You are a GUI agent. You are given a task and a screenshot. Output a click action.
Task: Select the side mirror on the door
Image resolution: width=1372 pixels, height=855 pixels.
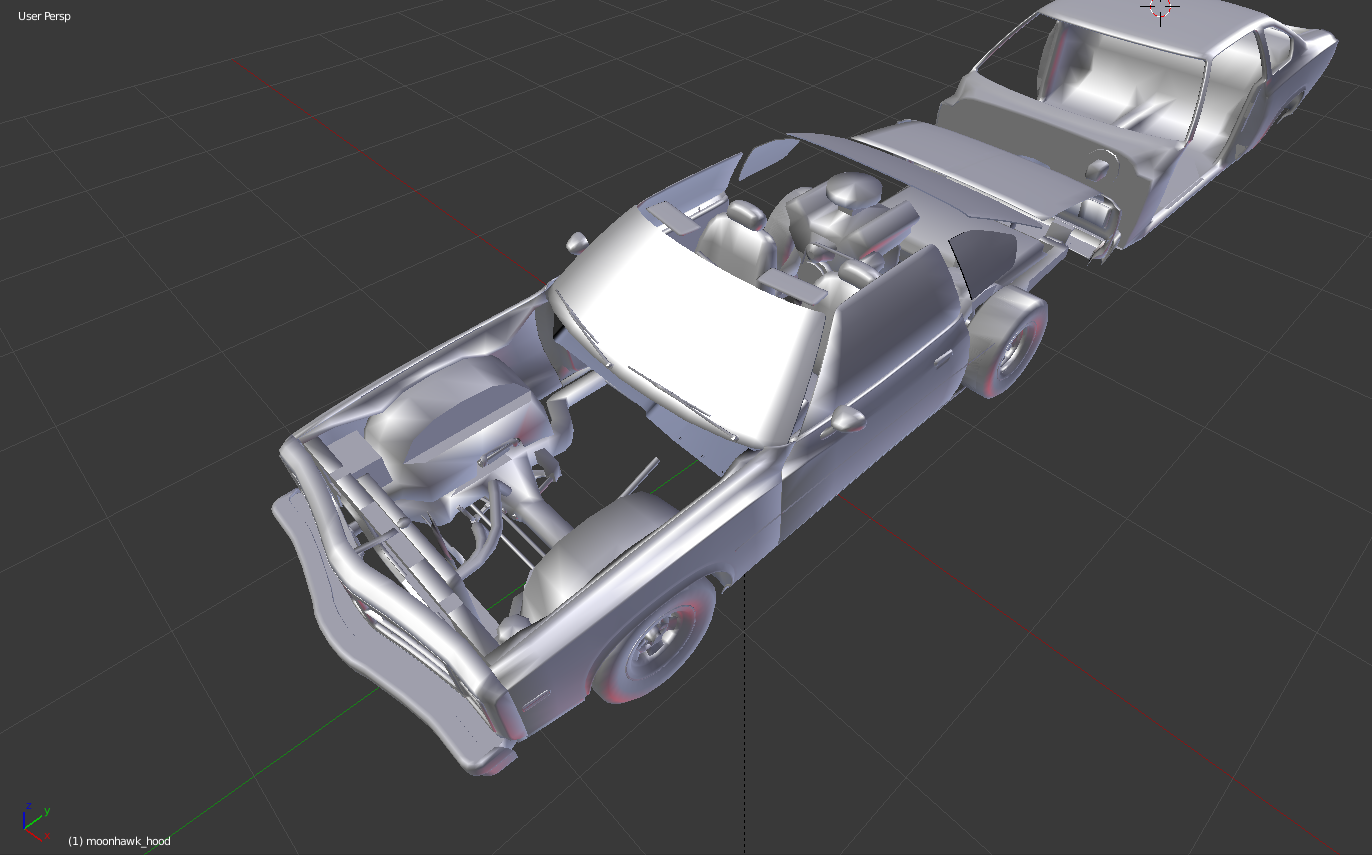pyautogui.click(x=847, y=418)
